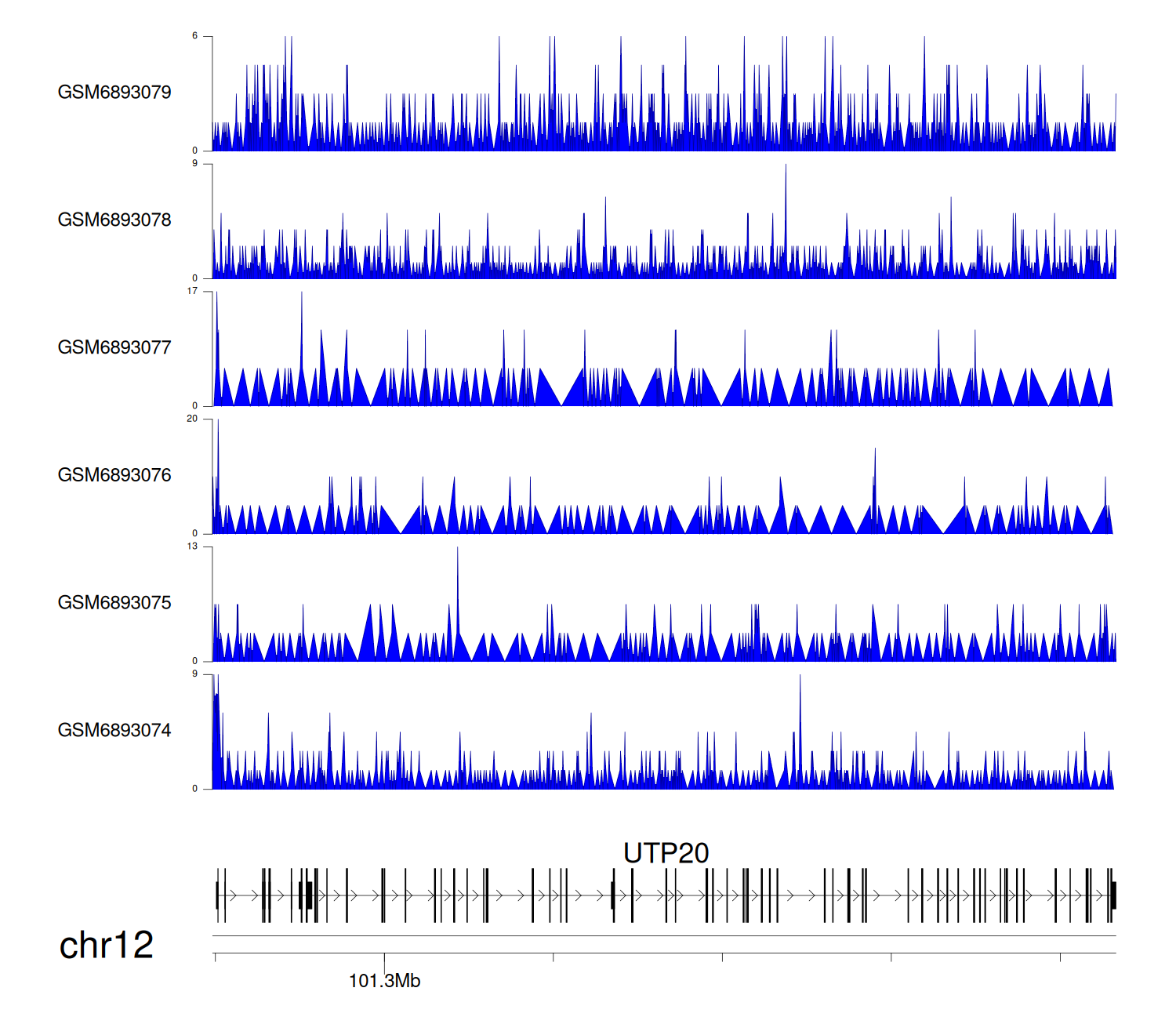Click the thick last exon of UTP20

[1113, 895]
